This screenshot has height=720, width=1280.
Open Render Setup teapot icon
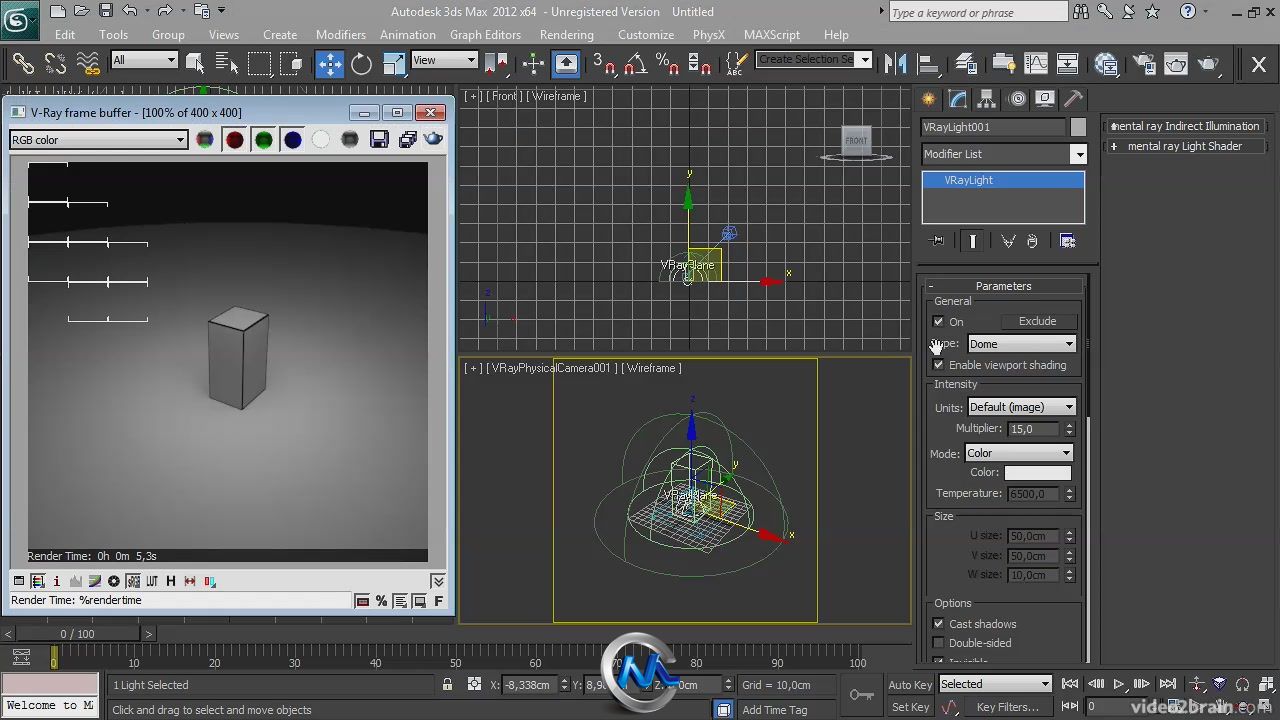tap(1143, 63)
